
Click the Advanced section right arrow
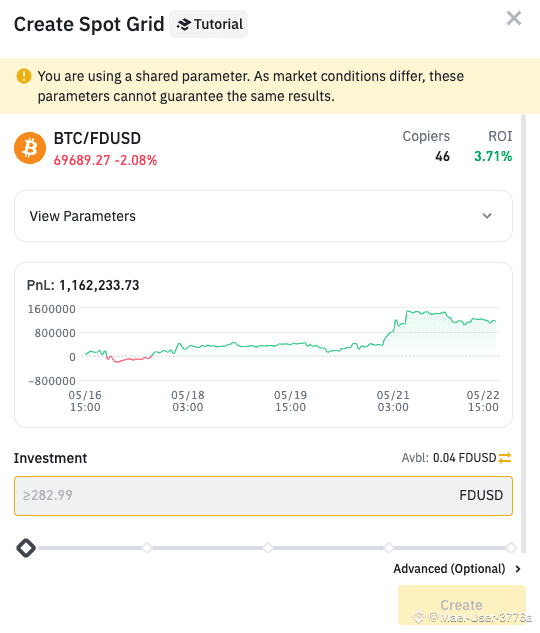coord(518,569)
